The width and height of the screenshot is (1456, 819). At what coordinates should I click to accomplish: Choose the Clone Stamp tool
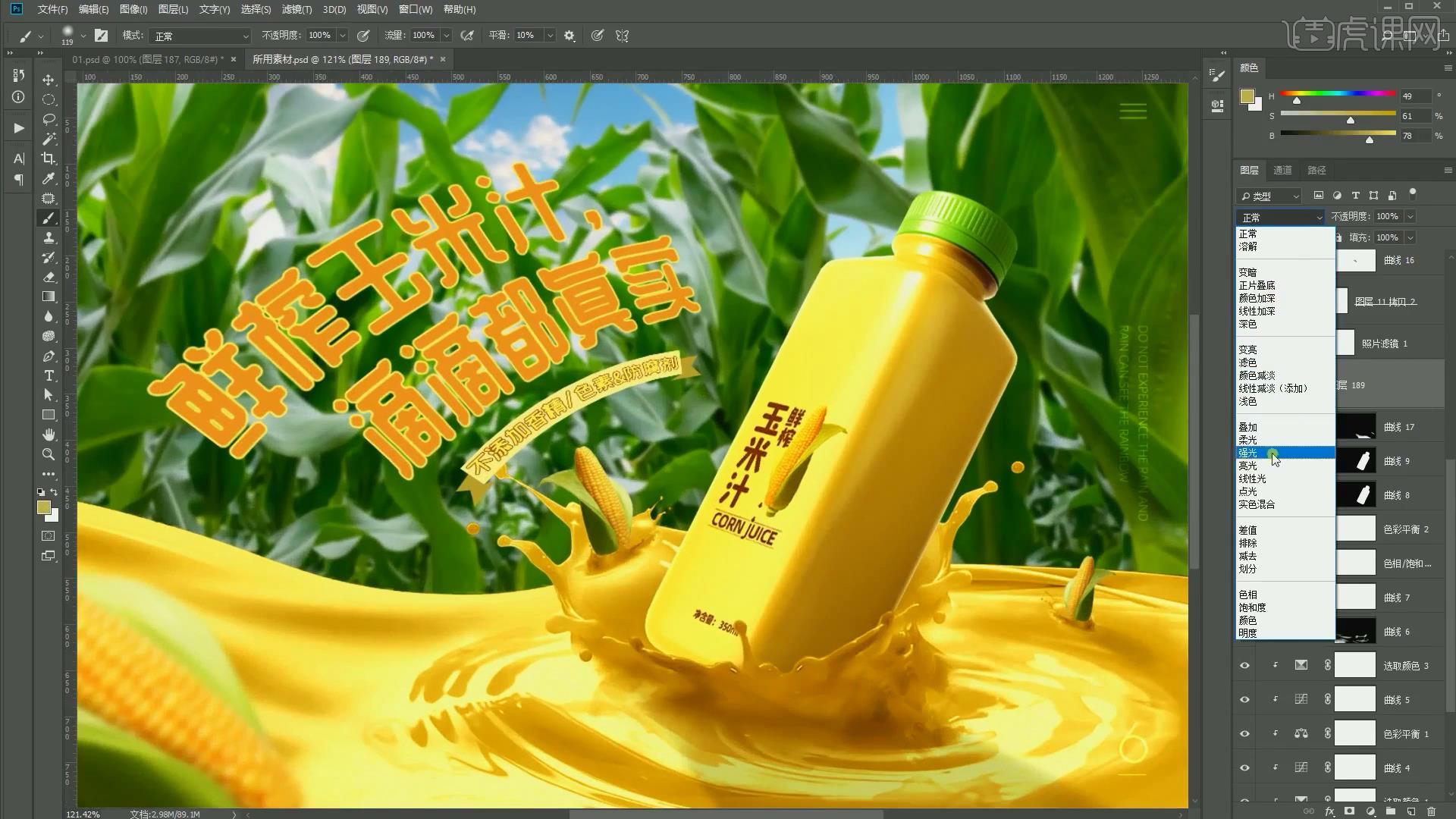click(x=49, y=237)
